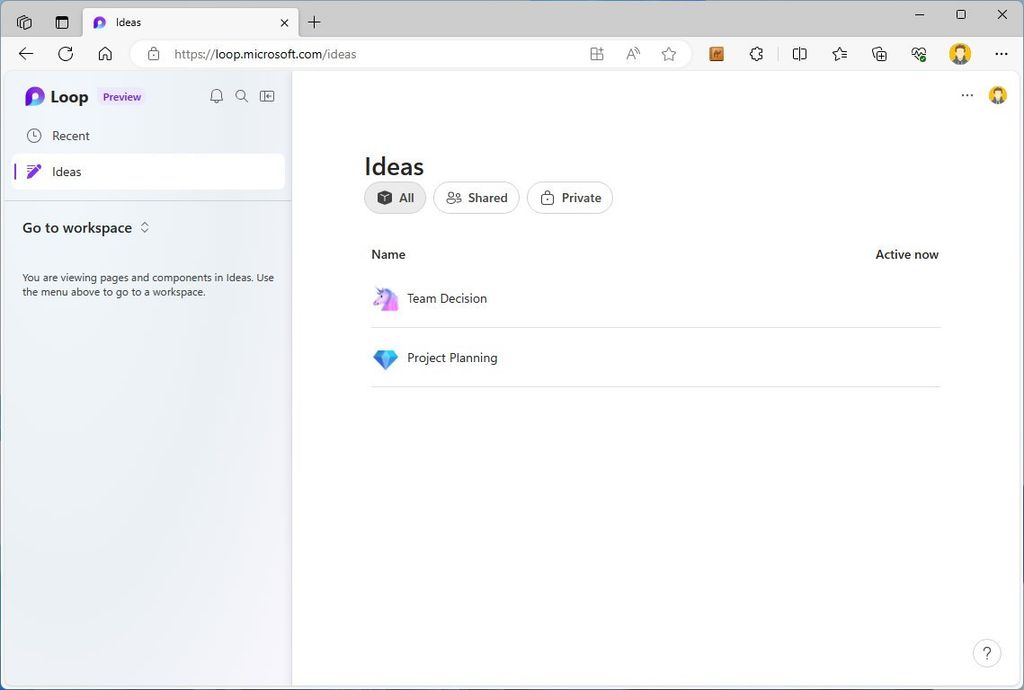Switch to the Recent section
The image size is (1024, 690).
[x=70, y=135]
